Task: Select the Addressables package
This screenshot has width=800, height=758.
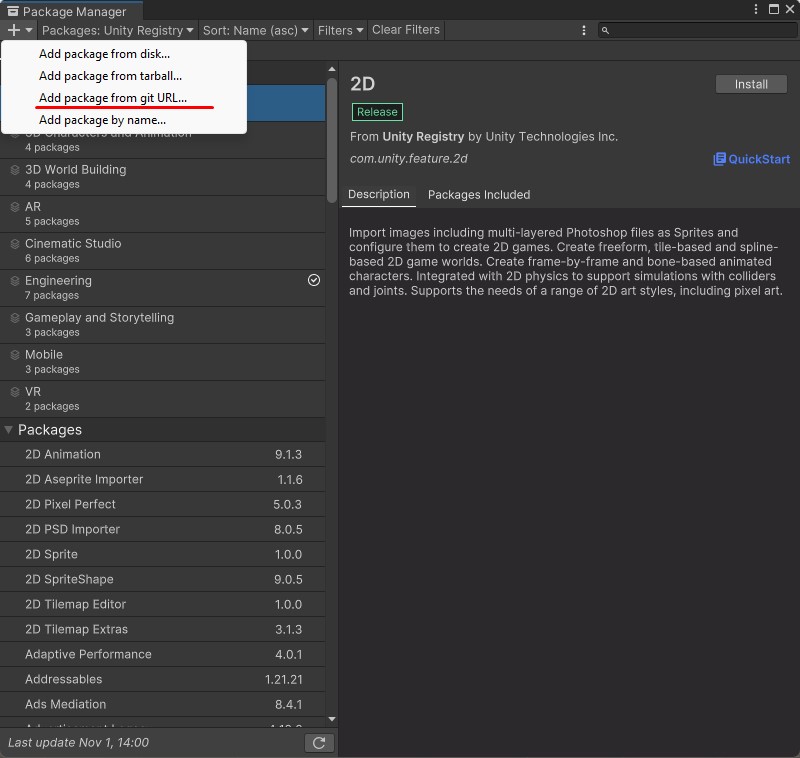Action: [162, 679]
